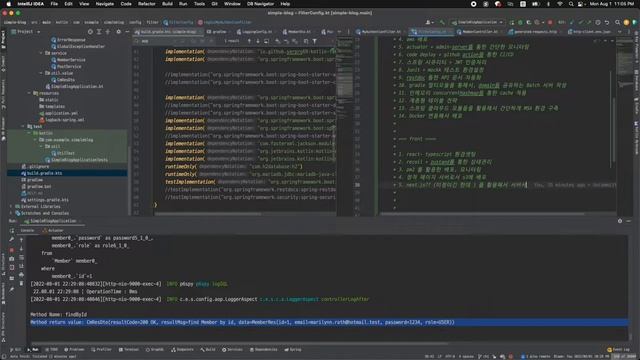The height and width of the screenshot is (360, 640).
Task: Click the macOS Spotlight search icon
Action: [571, 4]
